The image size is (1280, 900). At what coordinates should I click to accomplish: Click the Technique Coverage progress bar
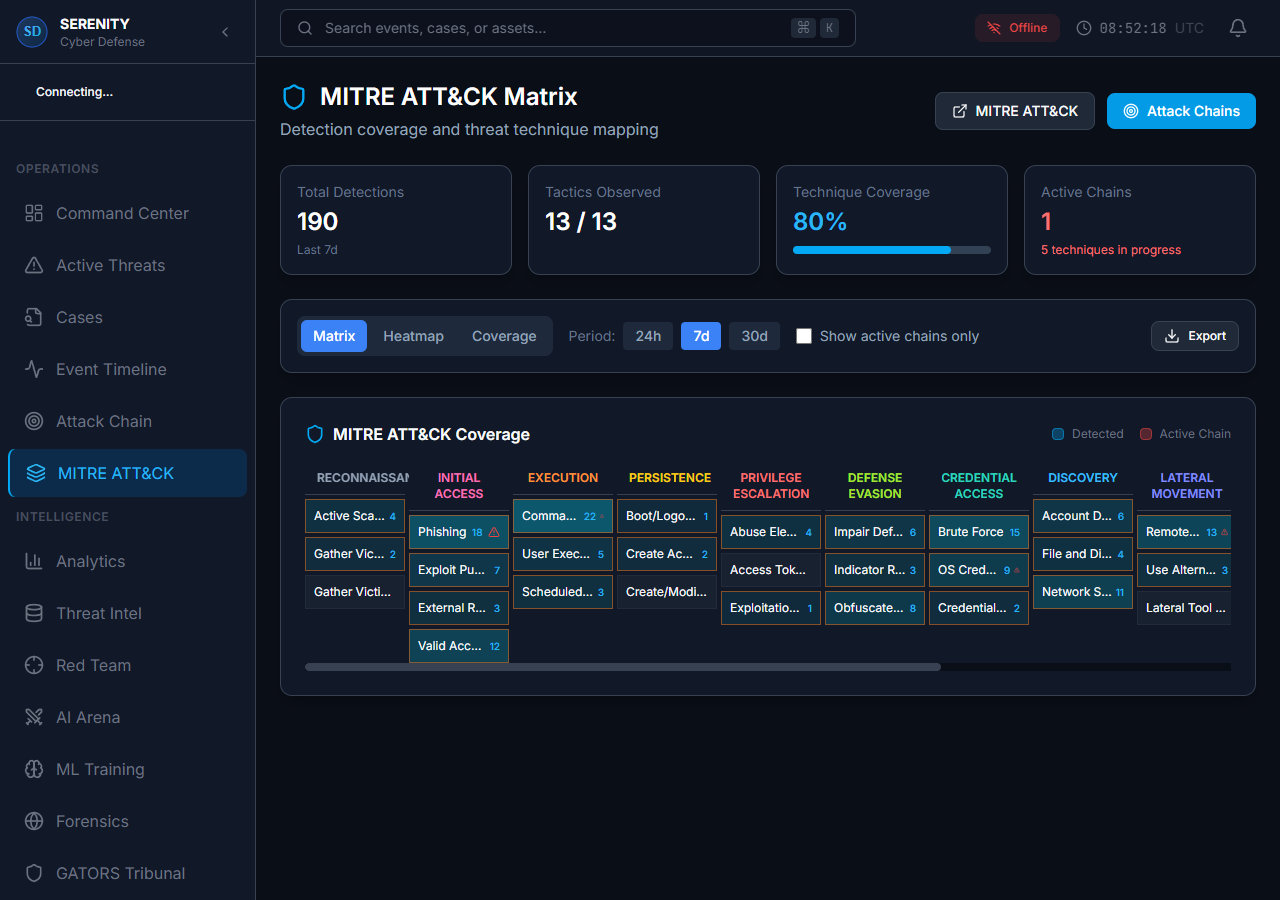(891, 250)
